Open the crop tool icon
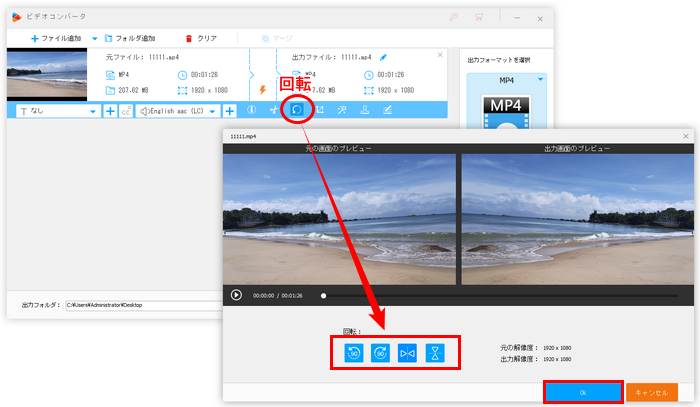700x407 pixels. pyautogui.click(x=320, y=110)
